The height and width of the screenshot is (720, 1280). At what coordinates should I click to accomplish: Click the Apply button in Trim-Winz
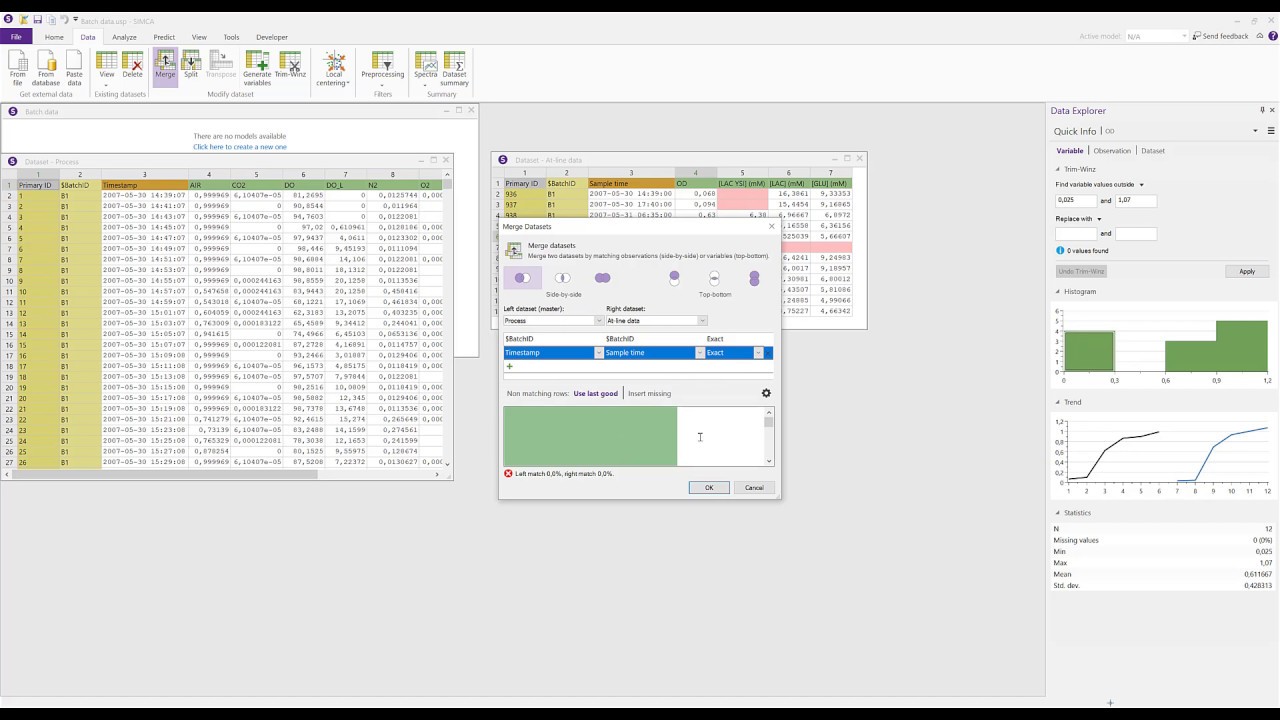1247,272
